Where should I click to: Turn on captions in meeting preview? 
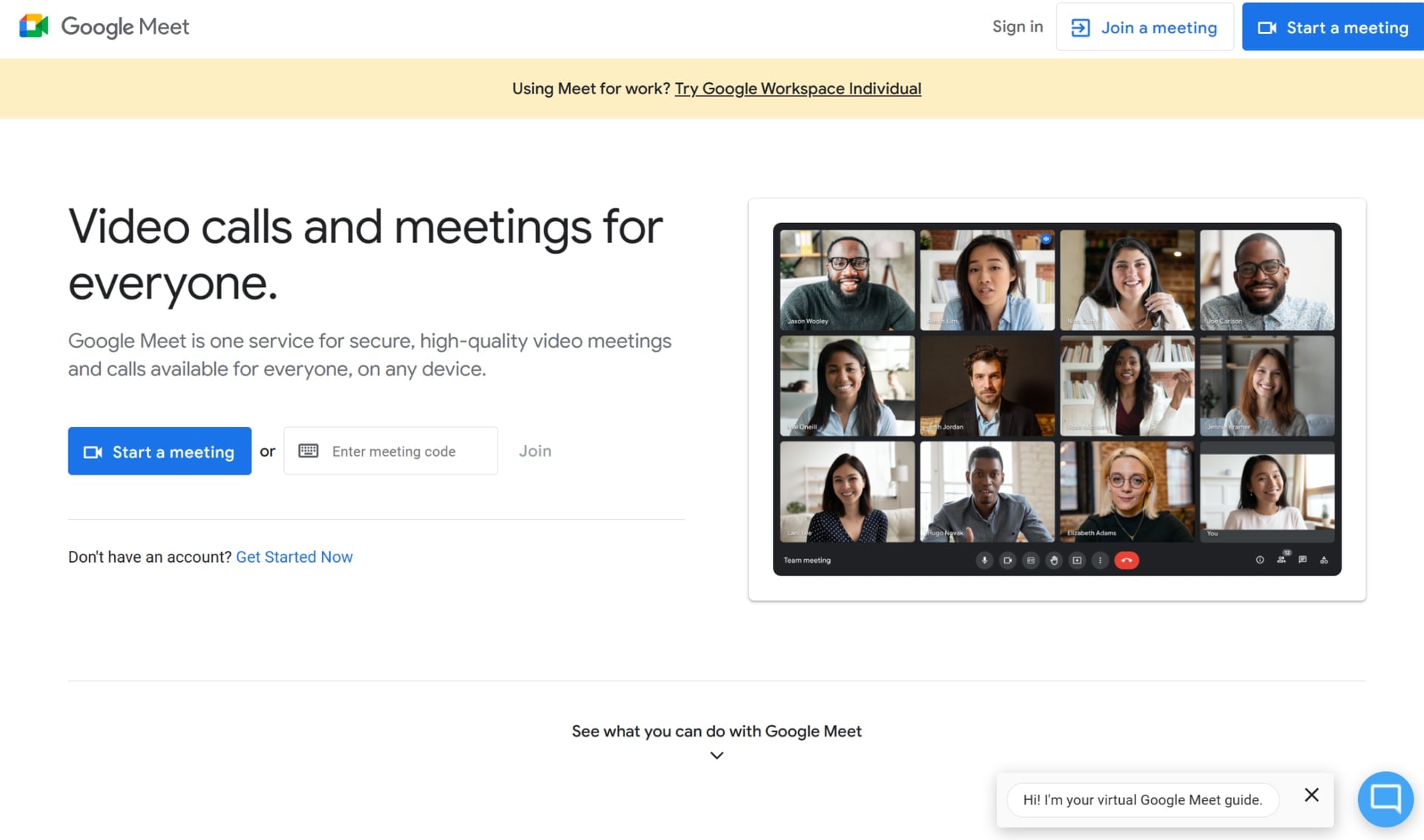pyautogui.click(x=1031, y=560)
